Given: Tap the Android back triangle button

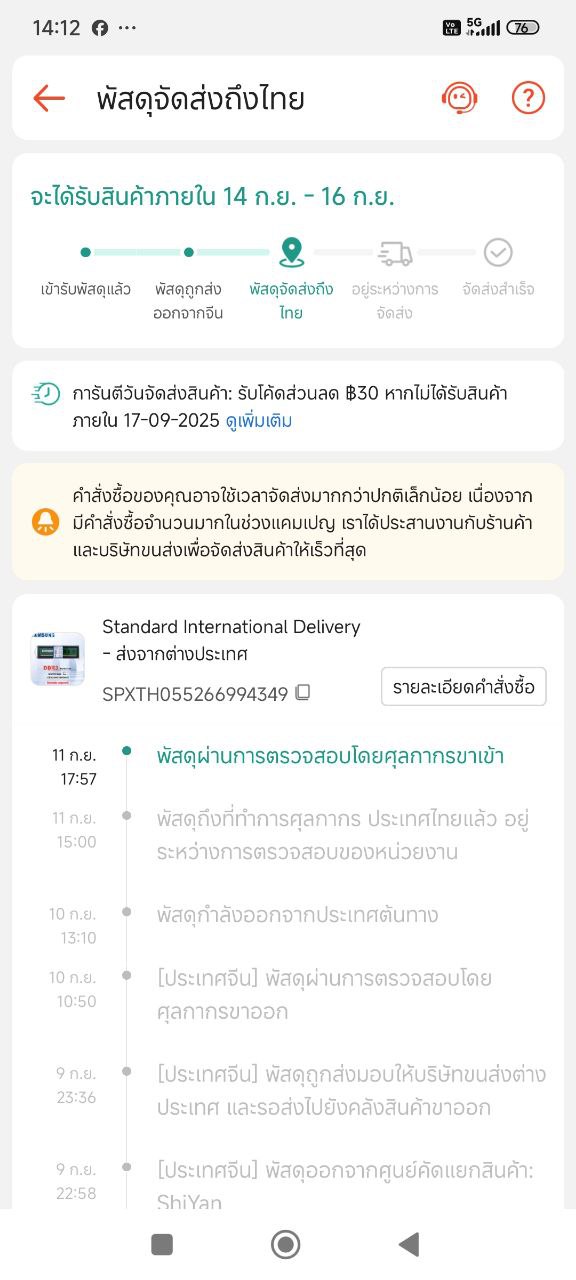Looking at the screenshot, I should (x=409, y=1244).
